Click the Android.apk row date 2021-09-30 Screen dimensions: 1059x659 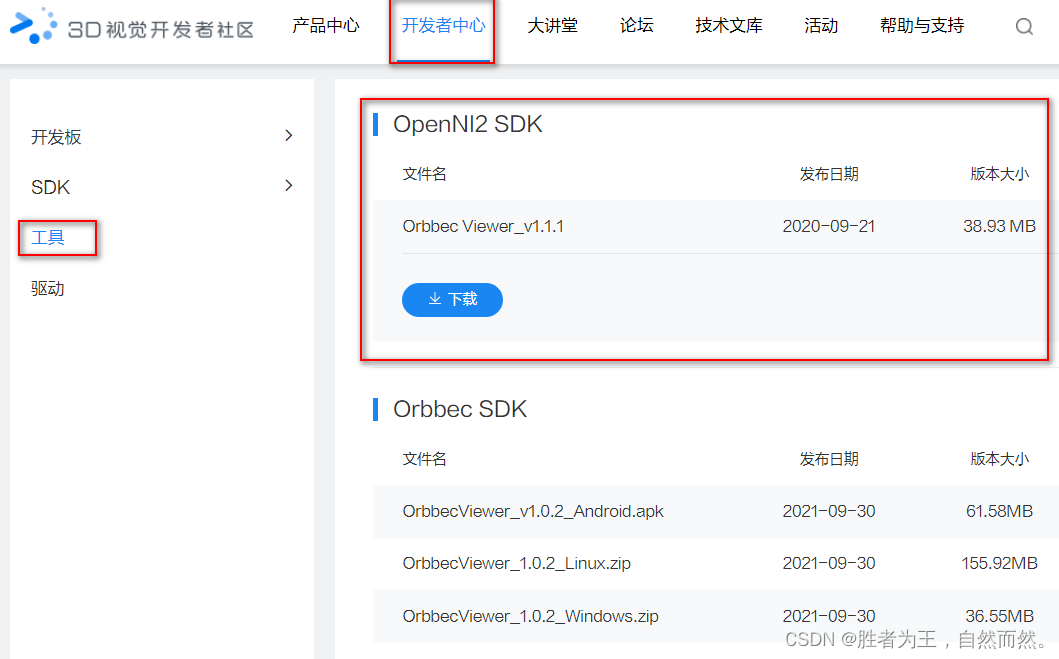[829, 511]
